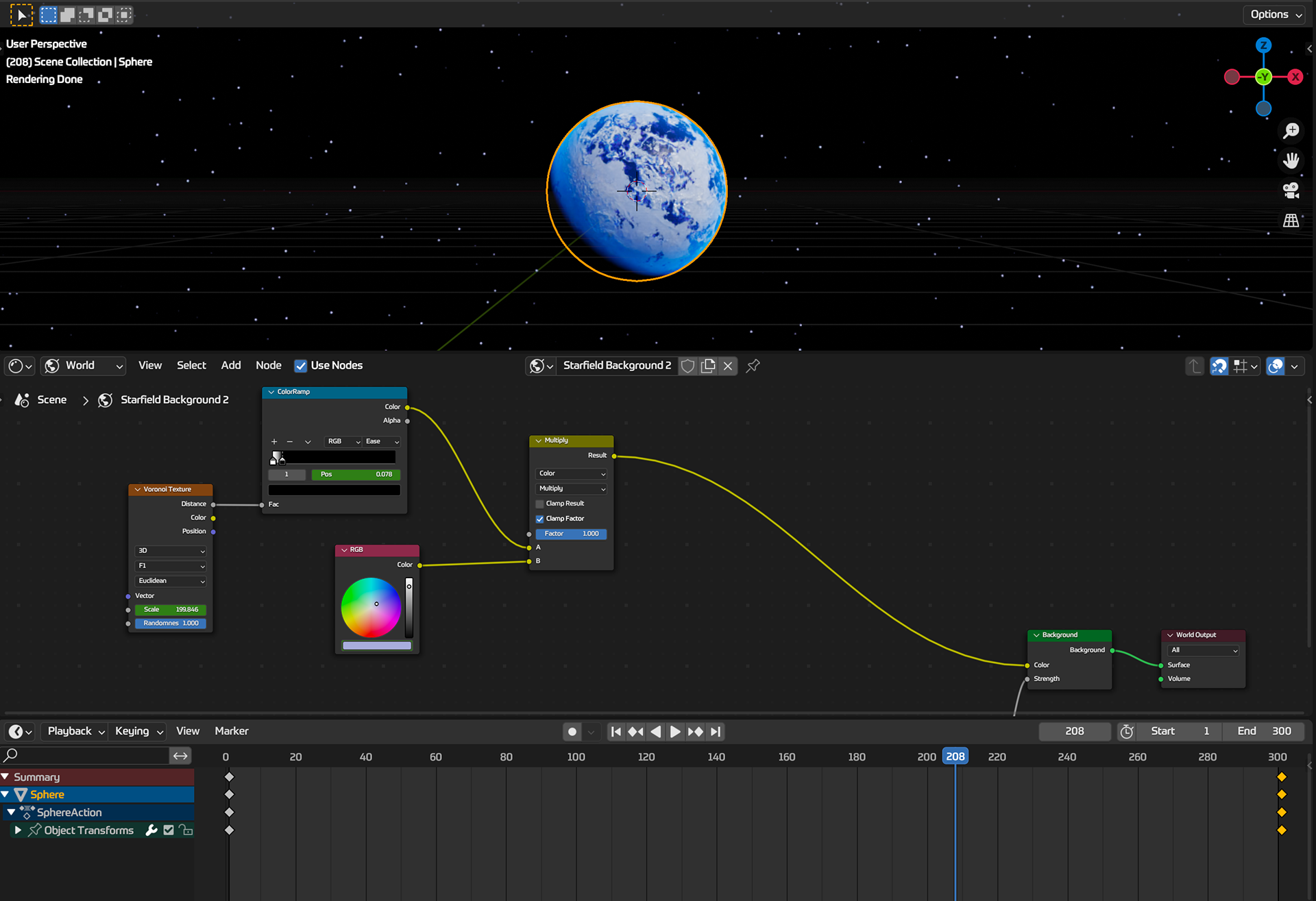
Task: Click the auto keying record button
Action: coord(572,732)
